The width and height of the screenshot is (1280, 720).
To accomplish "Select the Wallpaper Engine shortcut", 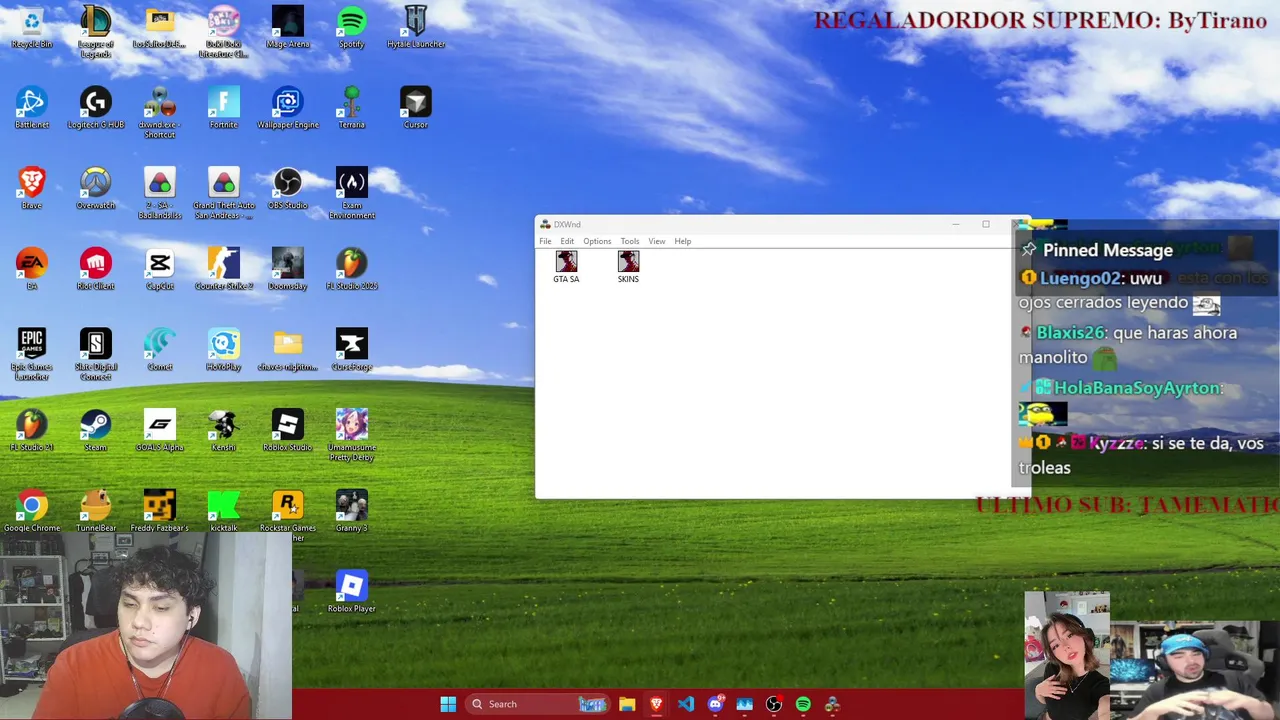I will (x=287, y=108).
